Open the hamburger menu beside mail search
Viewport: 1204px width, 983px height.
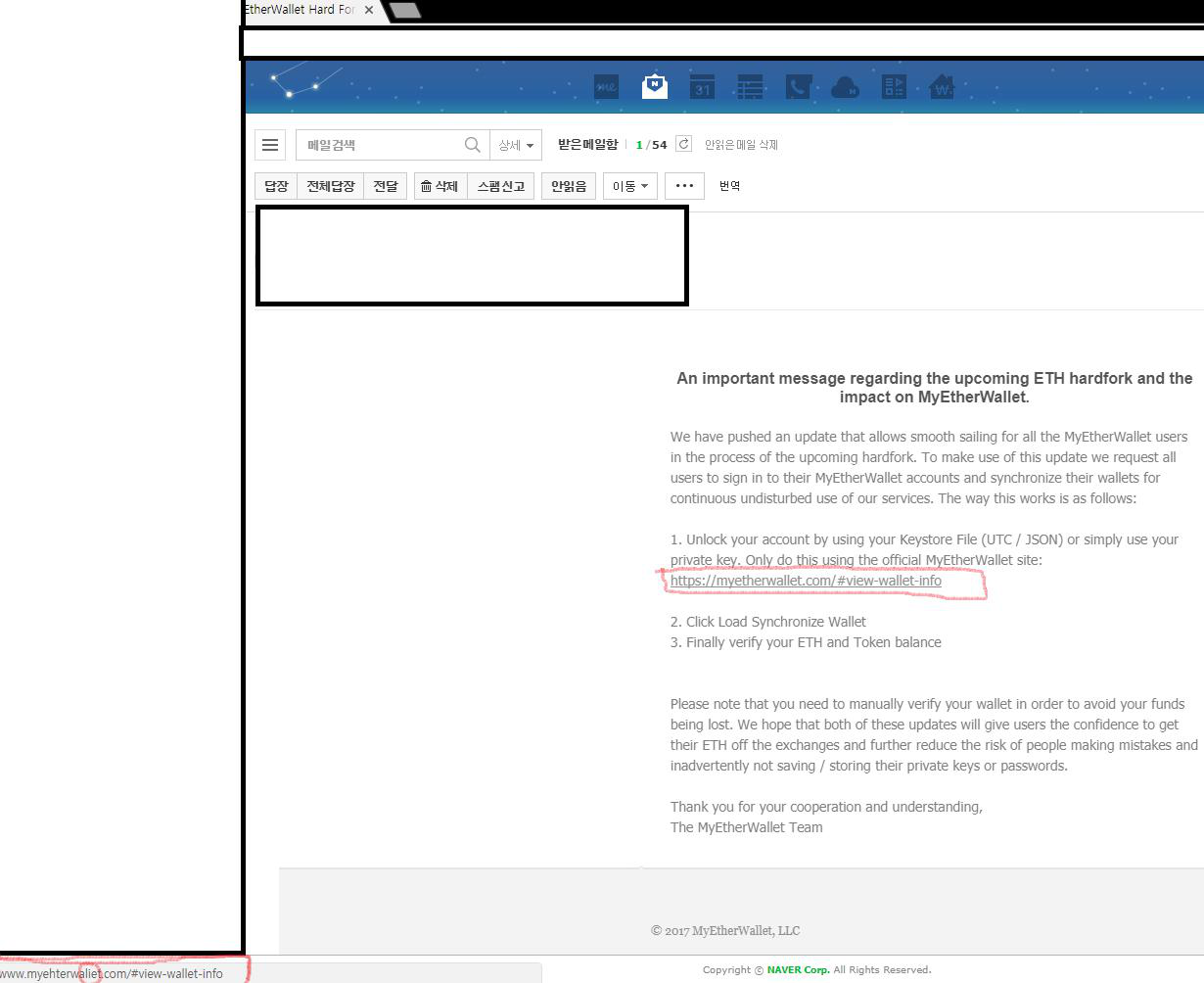click(270, 145)
